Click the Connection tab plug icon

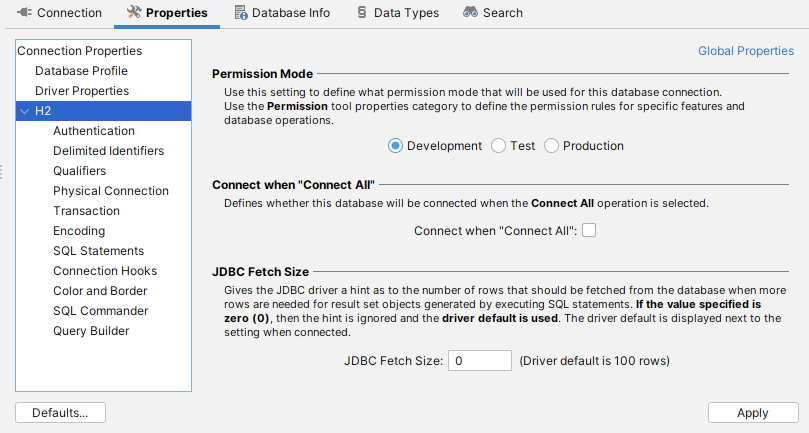click(24, 13)
